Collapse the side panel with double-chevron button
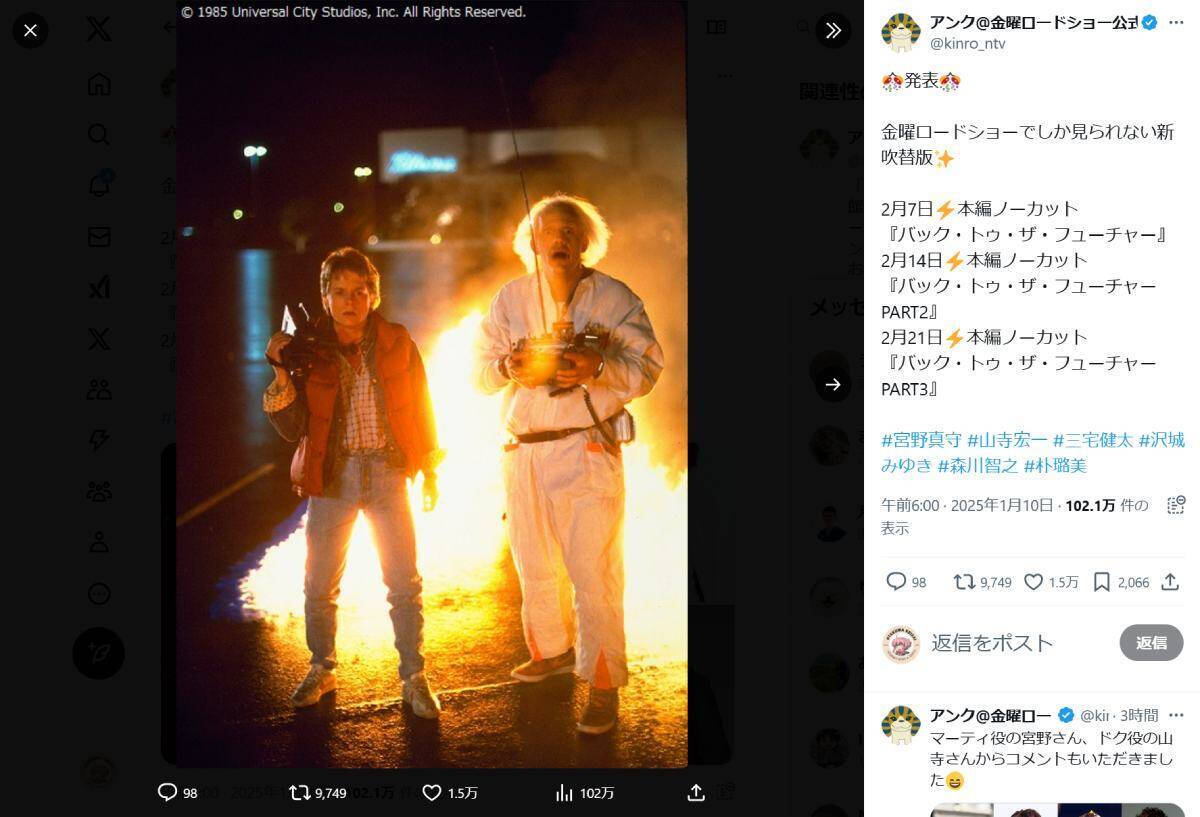 833,30
